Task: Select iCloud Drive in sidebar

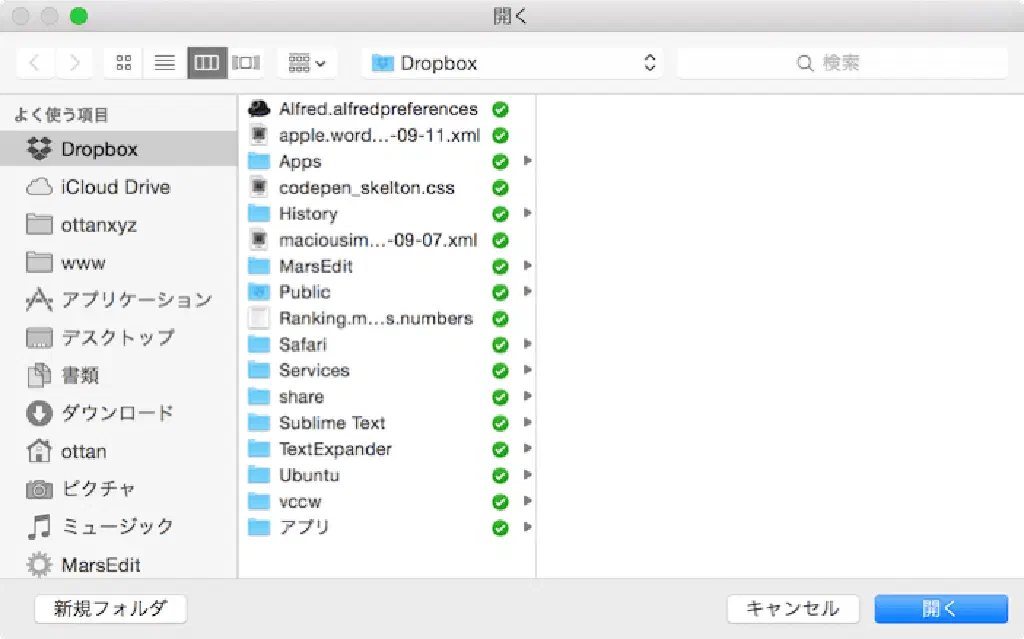Action: [115, 187]
